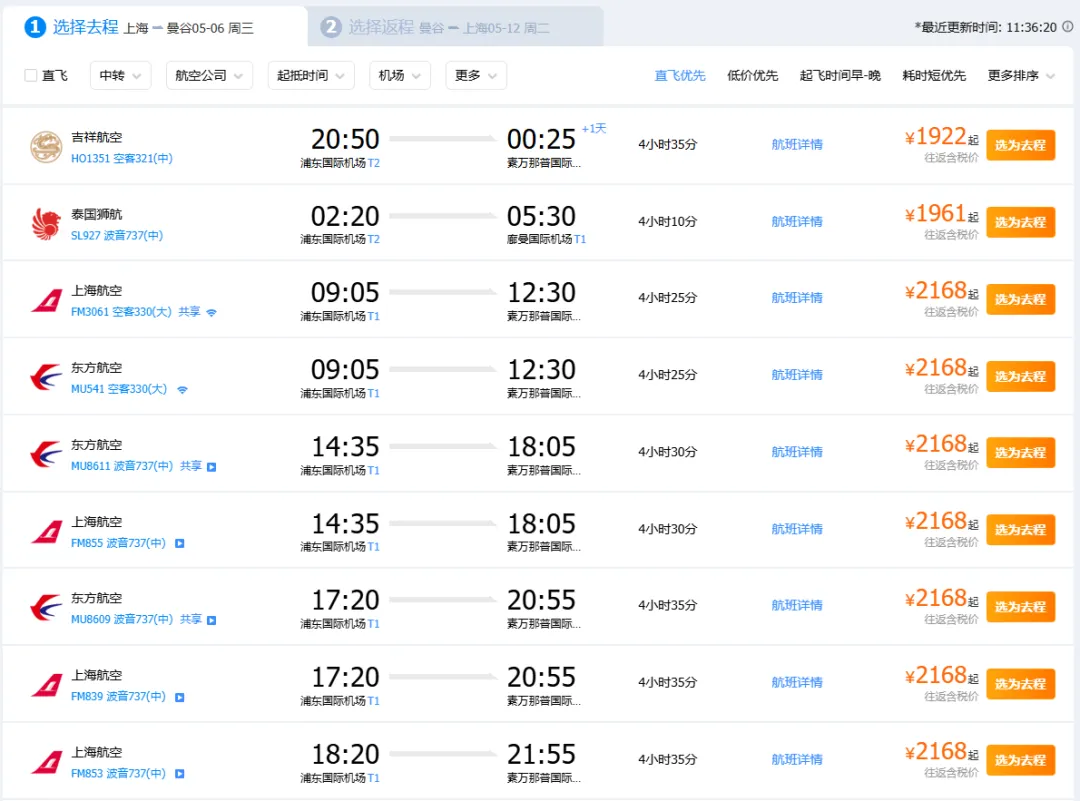The height and width of the screenshot is (801, 1080).
Task: Select HO1351 20:50 flight as outbound
Action: click(x=1020, y=145)
